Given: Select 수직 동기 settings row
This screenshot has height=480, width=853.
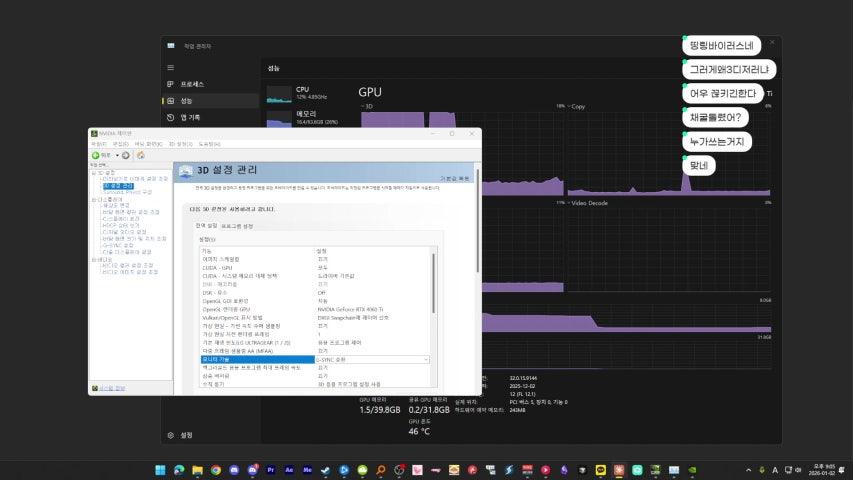Looking at the screenshot, I should [x=316, y=384].
